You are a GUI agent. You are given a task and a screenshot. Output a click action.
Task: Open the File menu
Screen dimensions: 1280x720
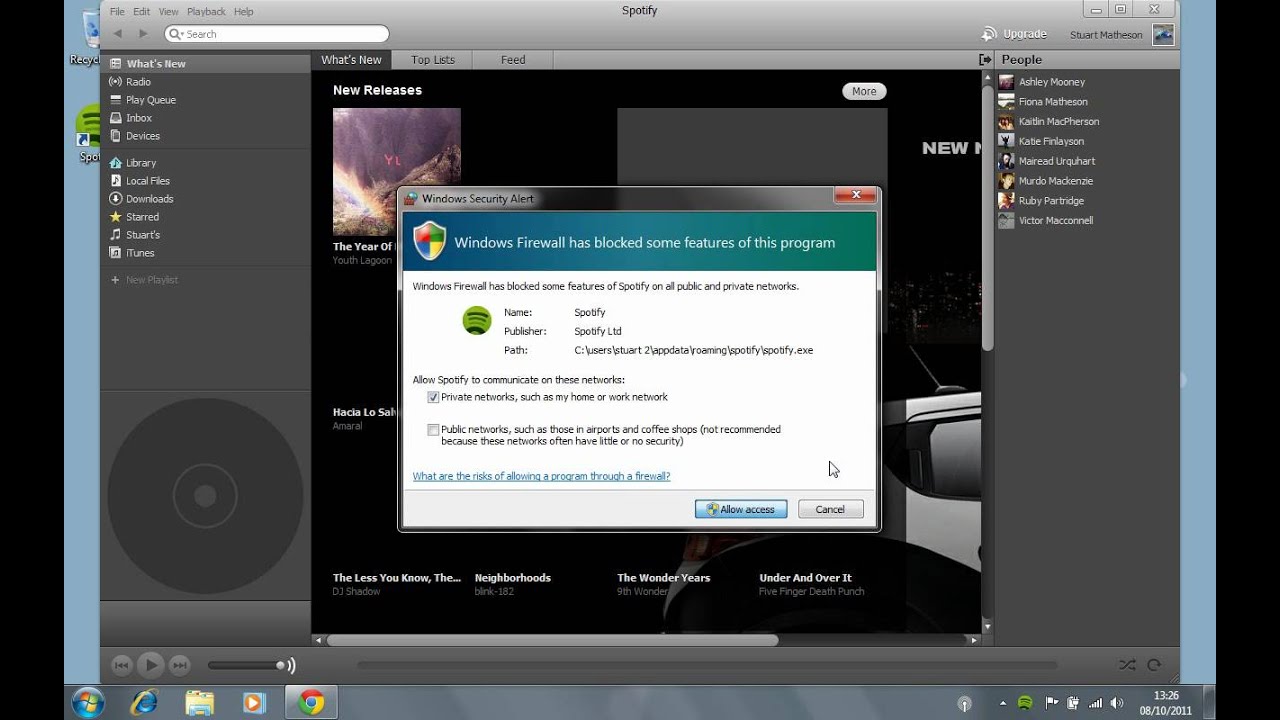[117, 11]
